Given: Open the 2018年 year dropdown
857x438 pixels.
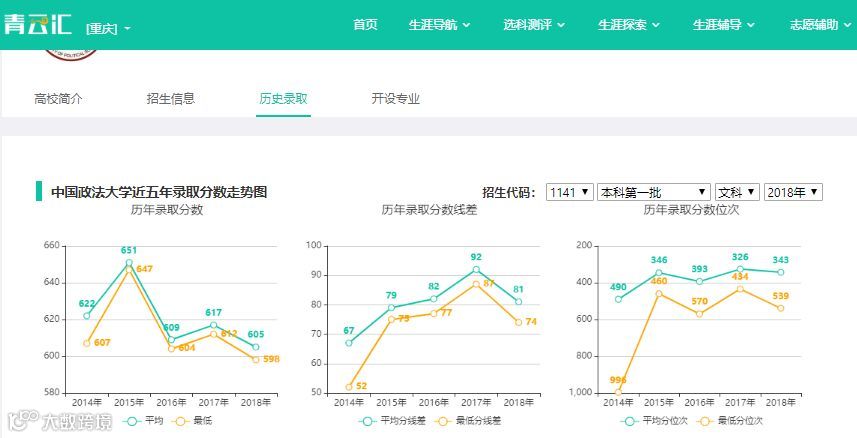Looking at the screenshot, I should tap(793, 192).
